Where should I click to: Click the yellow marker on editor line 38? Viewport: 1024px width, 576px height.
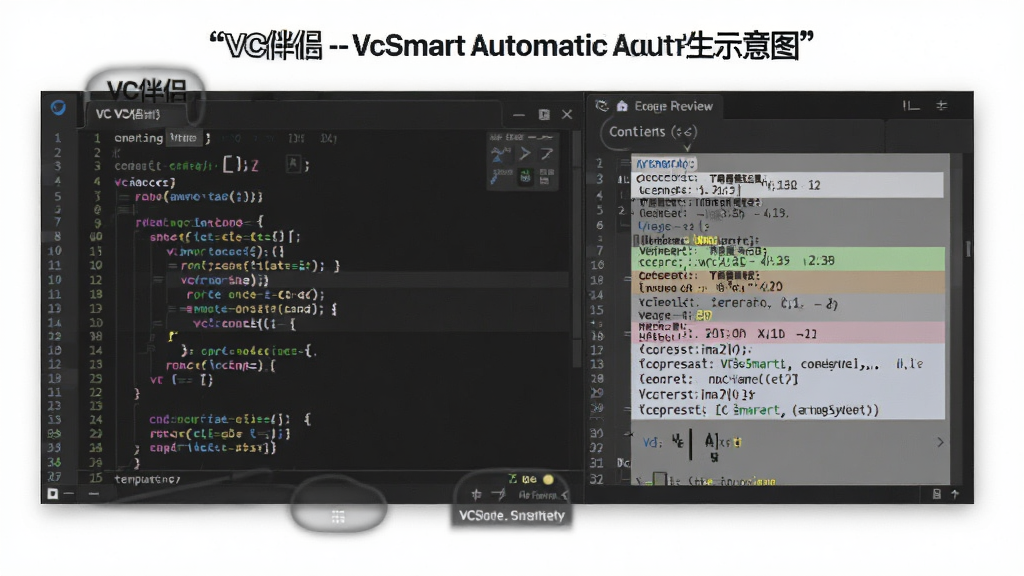tap(172, 336)
